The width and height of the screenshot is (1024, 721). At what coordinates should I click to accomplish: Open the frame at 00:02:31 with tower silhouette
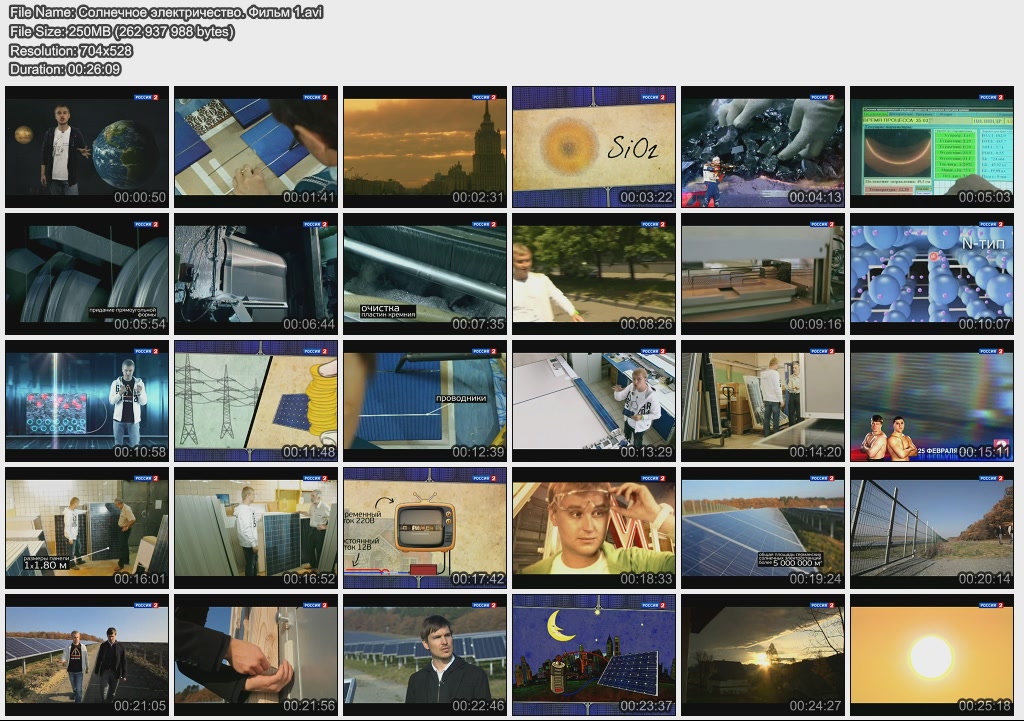(x=425, y=147)
